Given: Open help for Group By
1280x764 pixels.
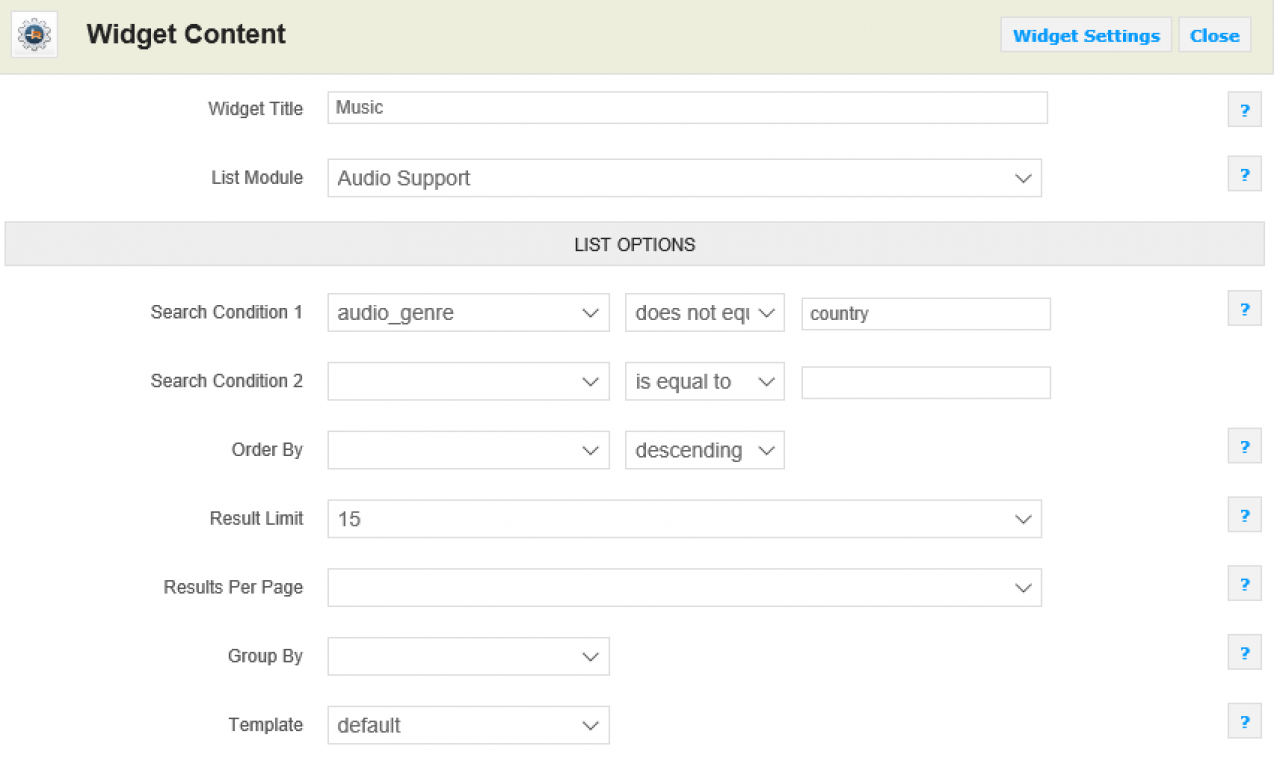Looking at the screenshot, I should click(x=1244, y=653).
